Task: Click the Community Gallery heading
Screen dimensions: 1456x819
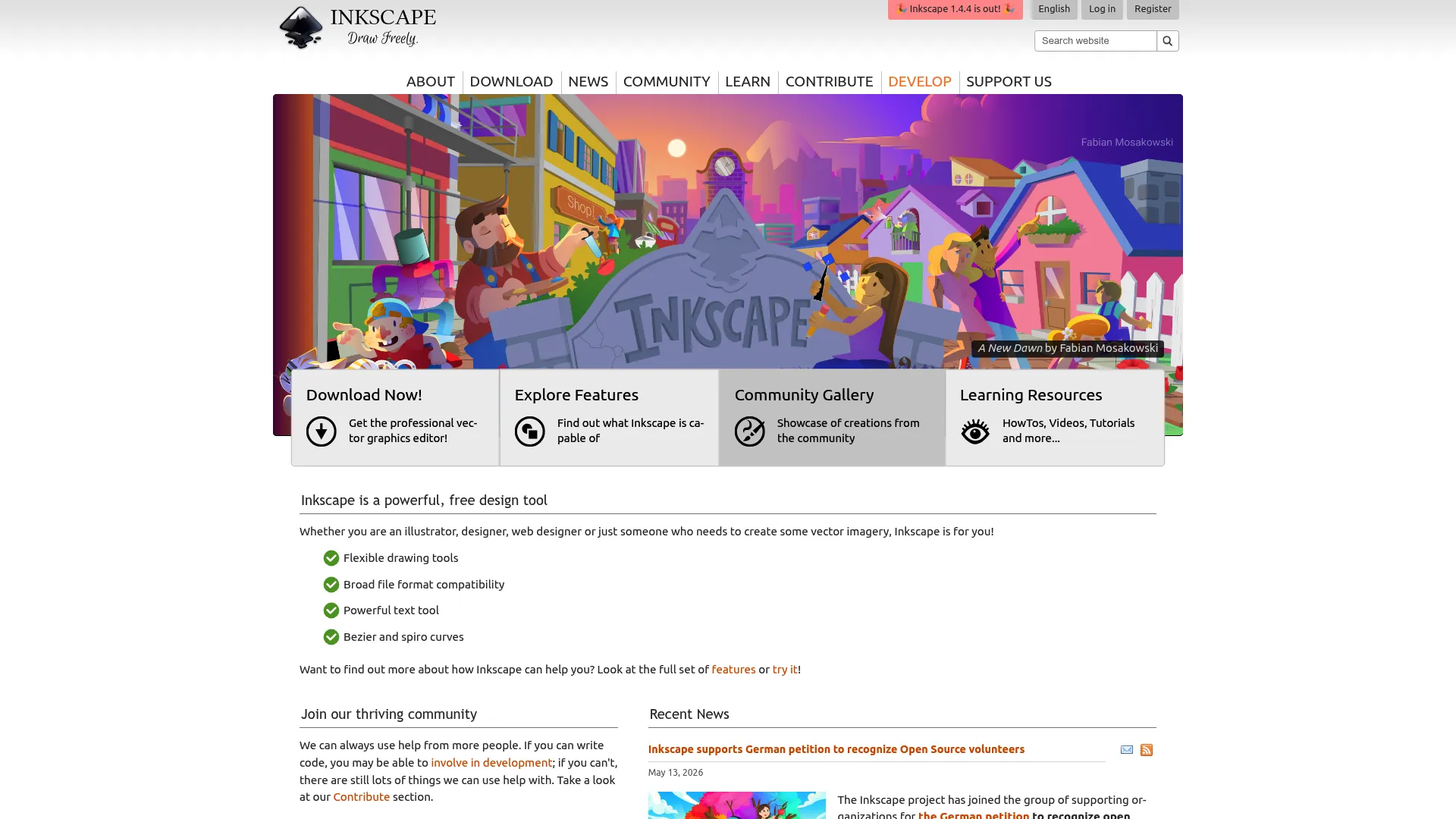Action: 804,395
